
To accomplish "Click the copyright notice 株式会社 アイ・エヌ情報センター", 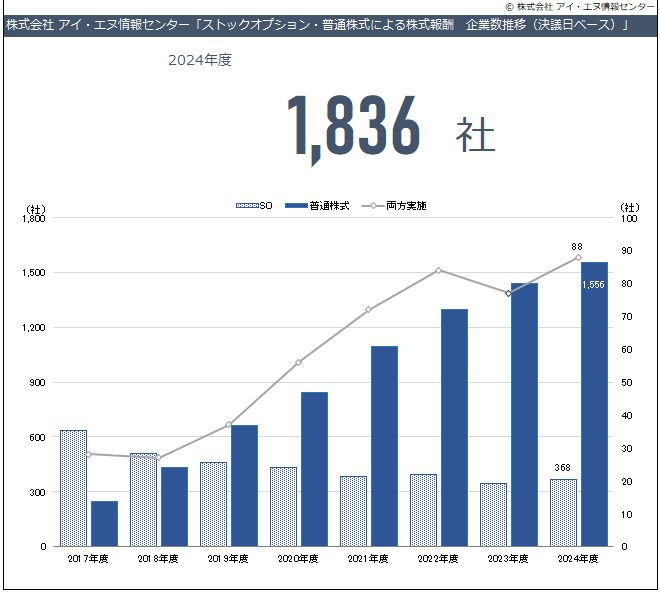I will point(580,6).
